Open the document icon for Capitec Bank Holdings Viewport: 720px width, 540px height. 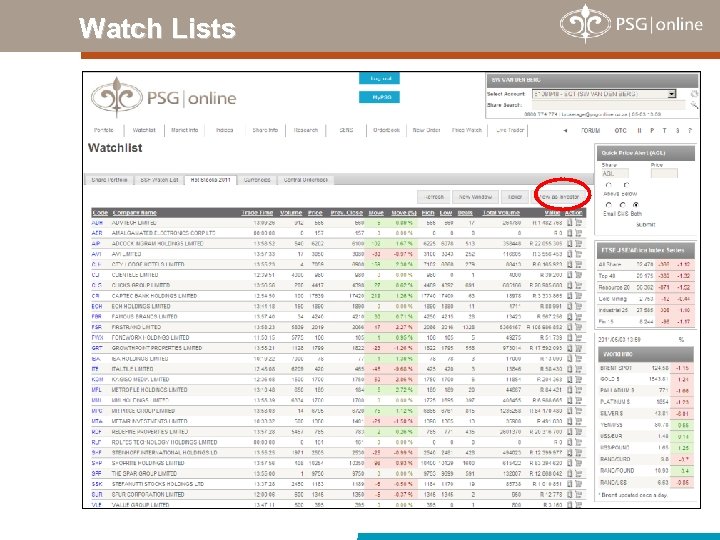point(569,296)
